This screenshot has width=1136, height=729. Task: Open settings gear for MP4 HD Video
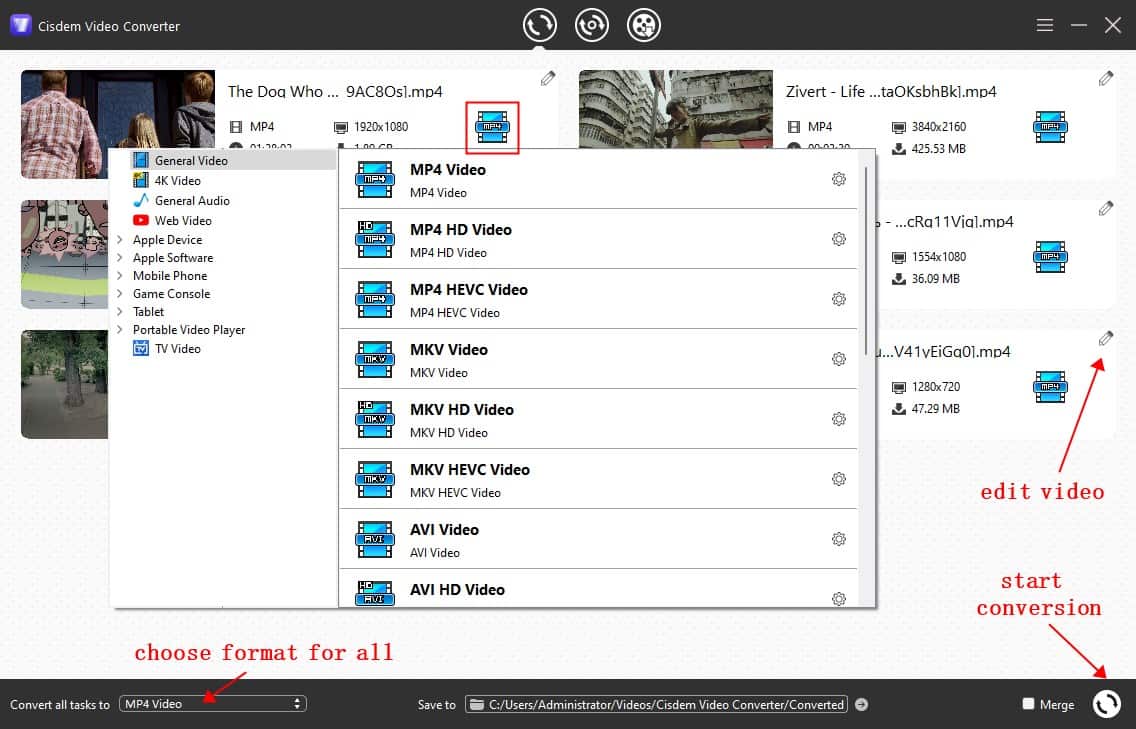click(x=839, y=239)
